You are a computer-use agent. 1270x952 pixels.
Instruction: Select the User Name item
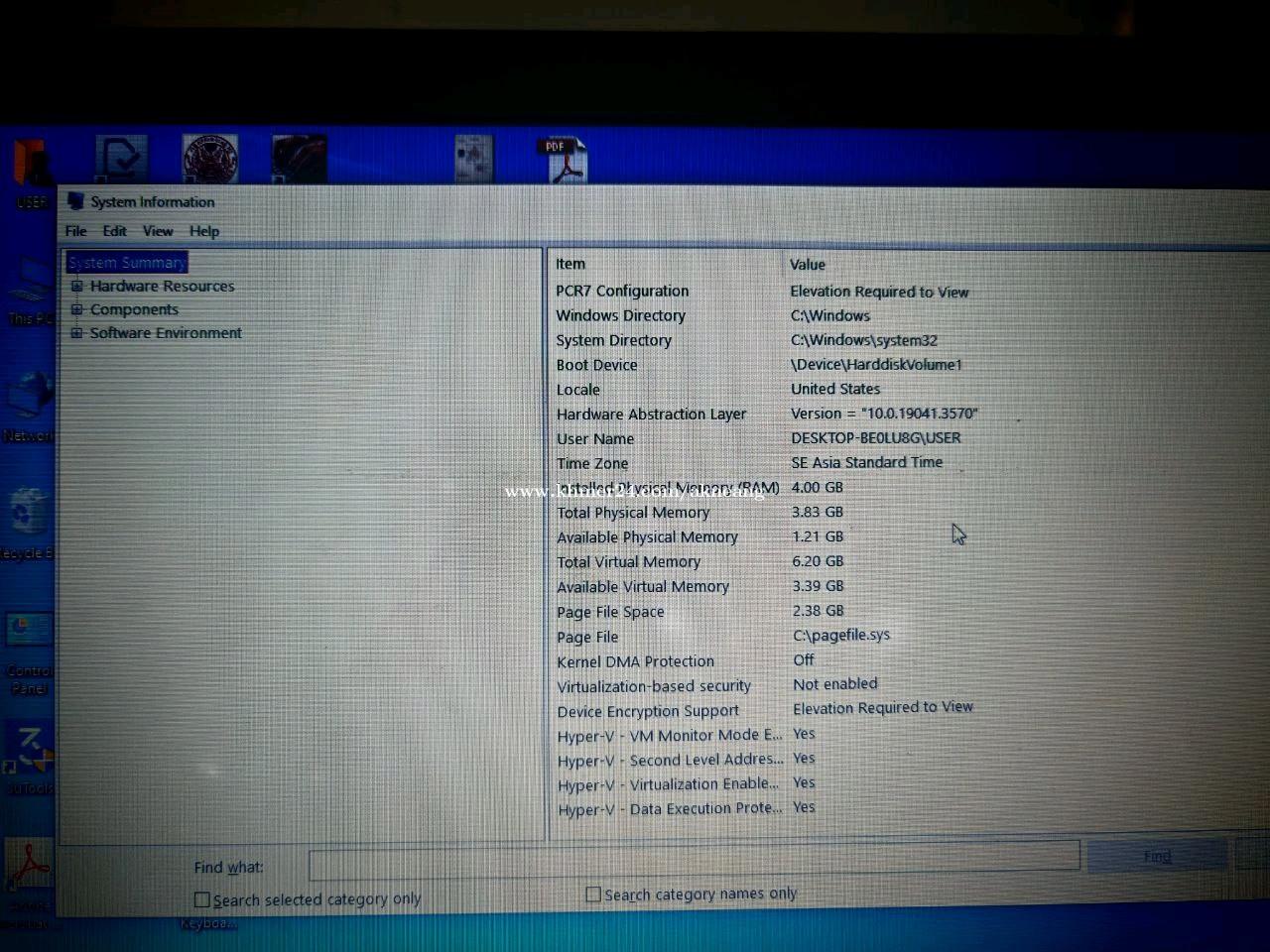(595, 438)
